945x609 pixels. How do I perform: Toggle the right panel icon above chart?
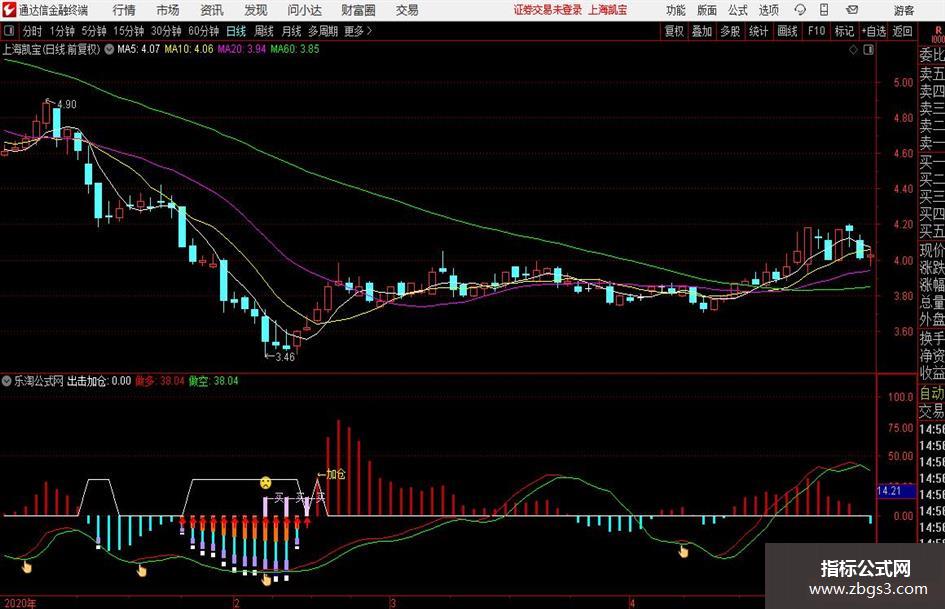point(868,50)
